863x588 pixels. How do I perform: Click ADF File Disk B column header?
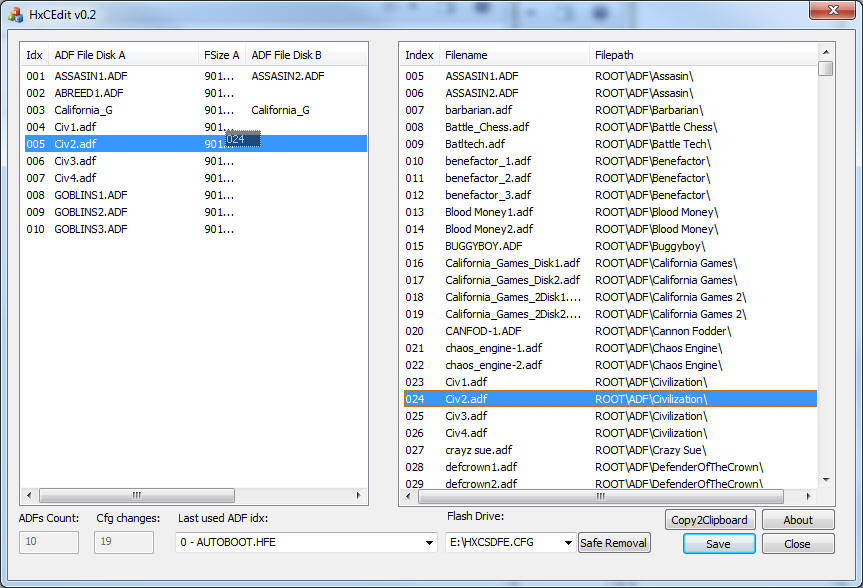point(306,55)
